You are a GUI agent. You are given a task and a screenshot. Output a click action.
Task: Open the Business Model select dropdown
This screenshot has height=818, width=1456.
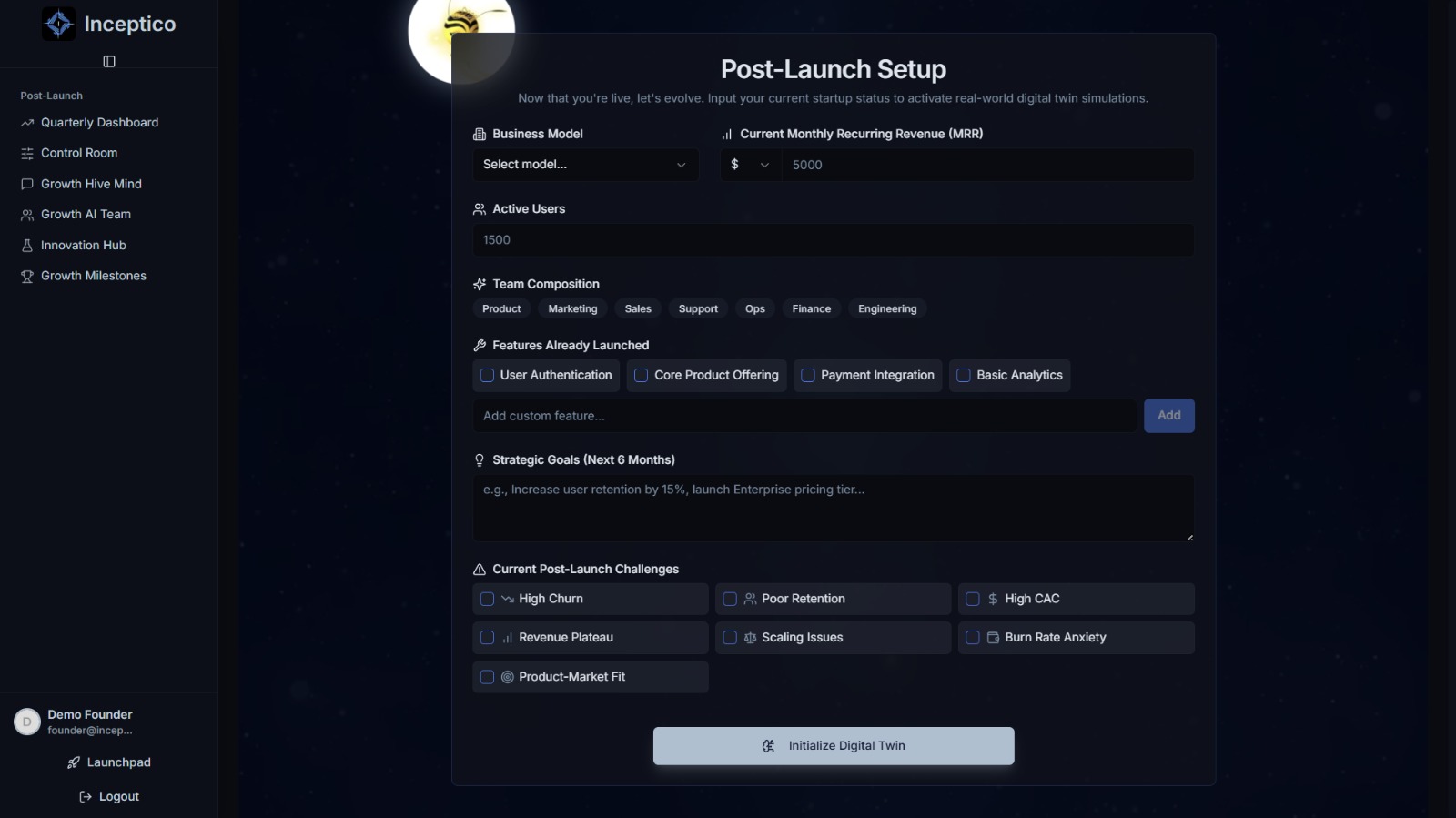pos(585,165)
